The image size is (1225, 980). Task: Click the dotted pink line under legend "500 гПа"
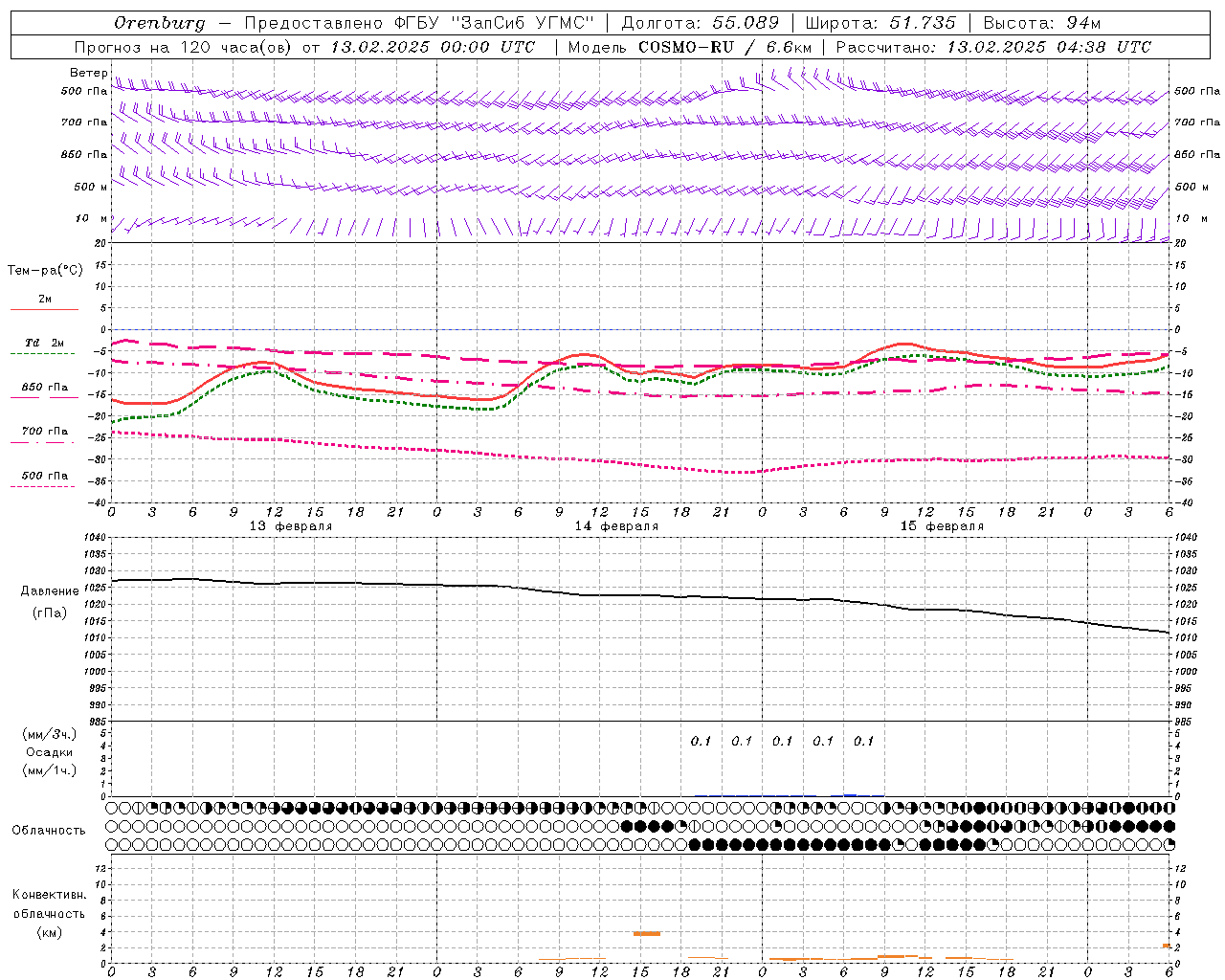tap(42, 486)
